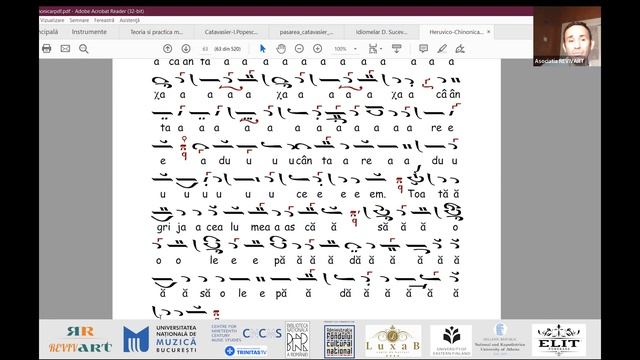Switch to Catavasier-I.Popesc... tab
Image resolution: width=640 pixels, height=360 pixels.
[x=231, y=32]
